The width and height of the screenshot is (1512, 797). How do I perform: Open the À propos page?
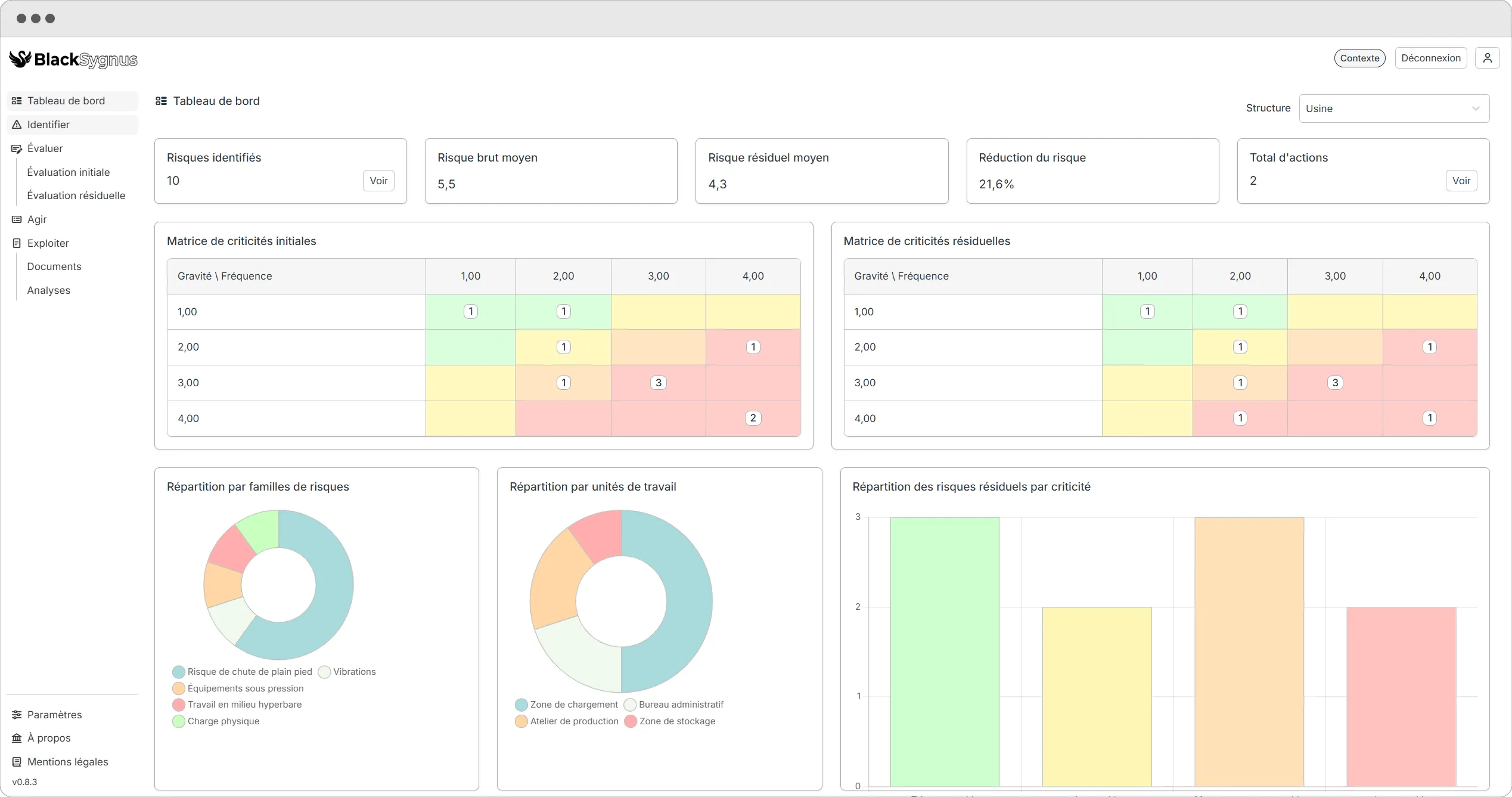coord(72,738)
